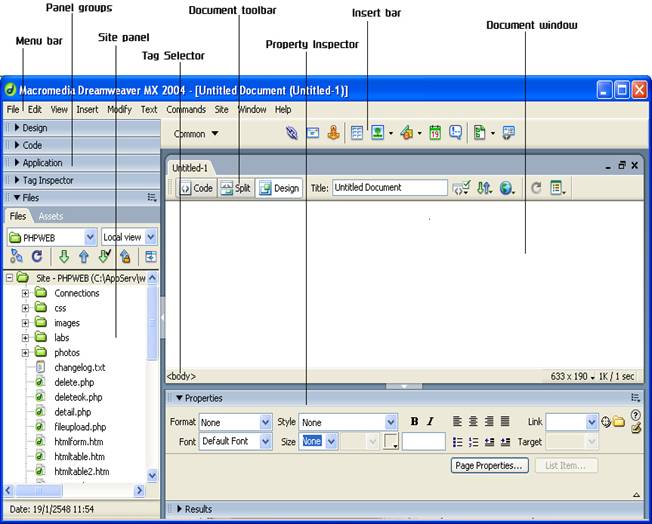
Task: Expand the Connections folder in tree
Action: pos(25,293)
